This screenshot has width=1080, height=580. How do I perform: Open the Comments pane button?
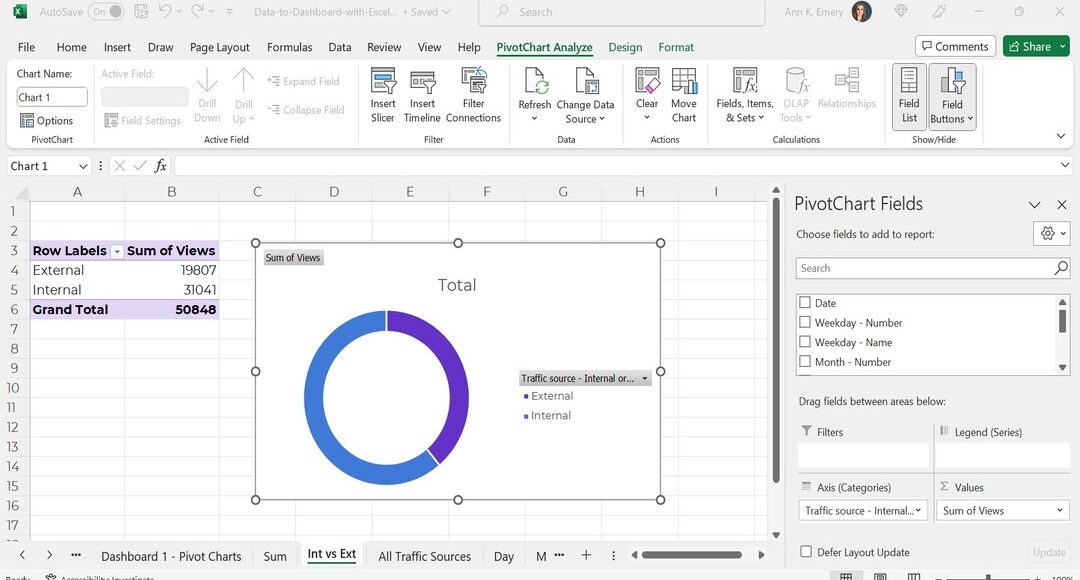[954, 46]
